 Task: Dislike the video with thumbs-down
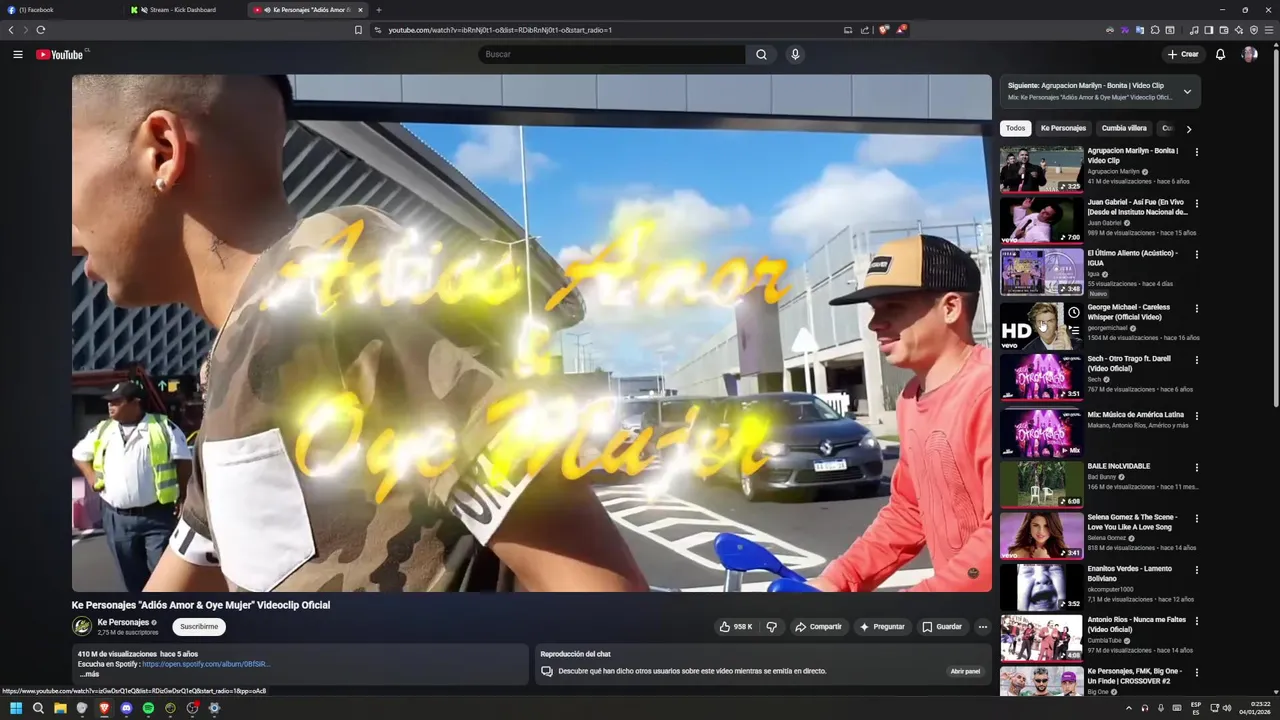click(771, 627)
